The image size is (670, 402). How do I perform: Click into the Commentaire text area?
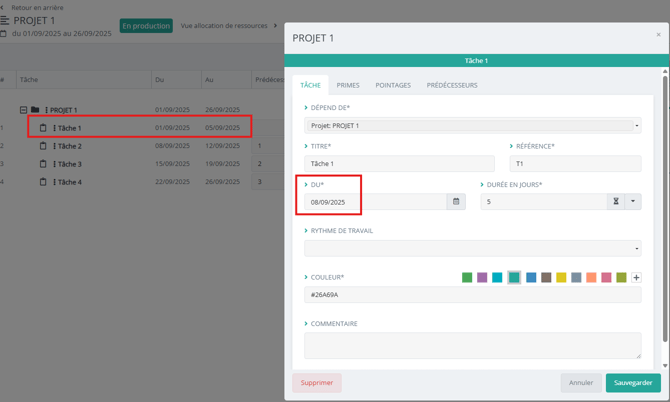pos(472,345)
